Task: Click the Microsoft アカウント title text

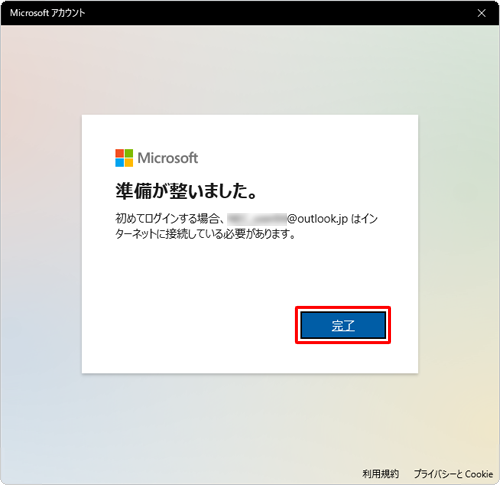Action: coord(47,13)
